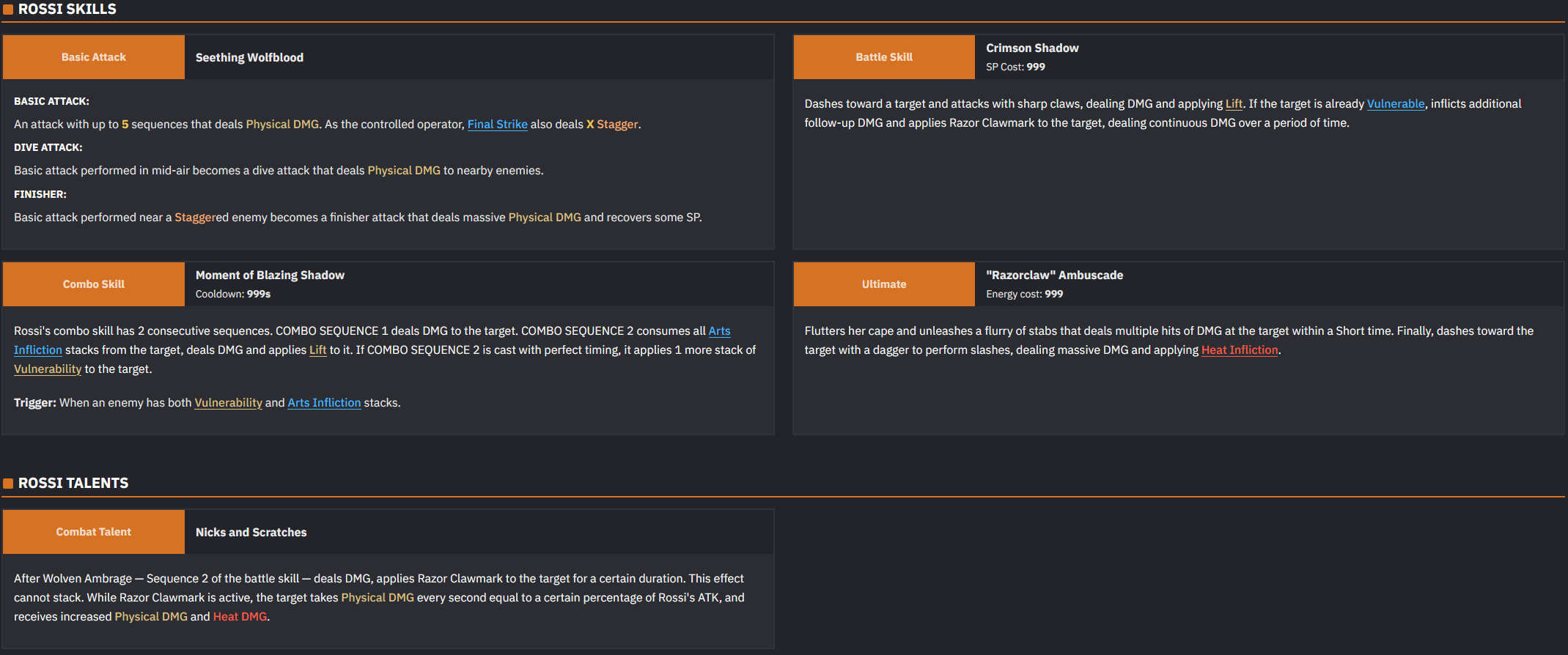Click the 'Crimson Shadow' skill name
The image size is (1568, 655).
[x=1032, y=48]
